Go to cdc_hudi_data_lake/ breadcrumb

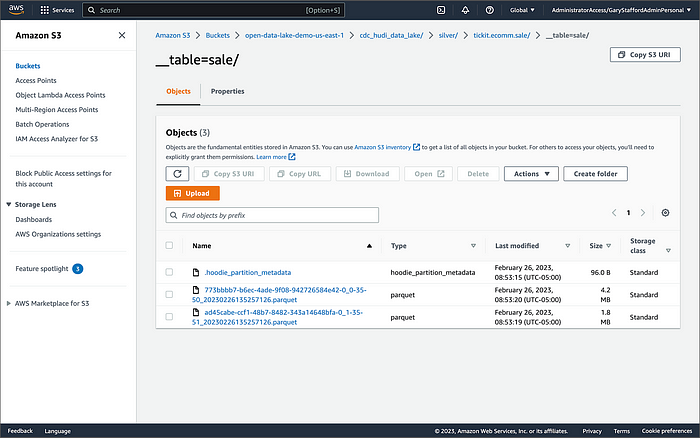pyautogui.click(x=391, y=35)
